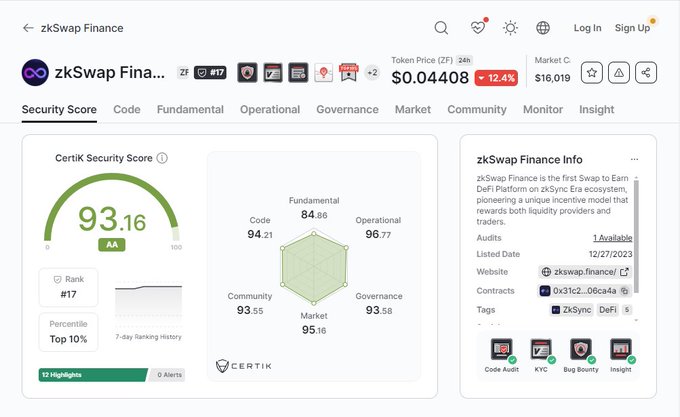Click the KYC verified badge in header
Image resolution: width=680 pixels, height=417 pixels.
[x=273, y=72]
